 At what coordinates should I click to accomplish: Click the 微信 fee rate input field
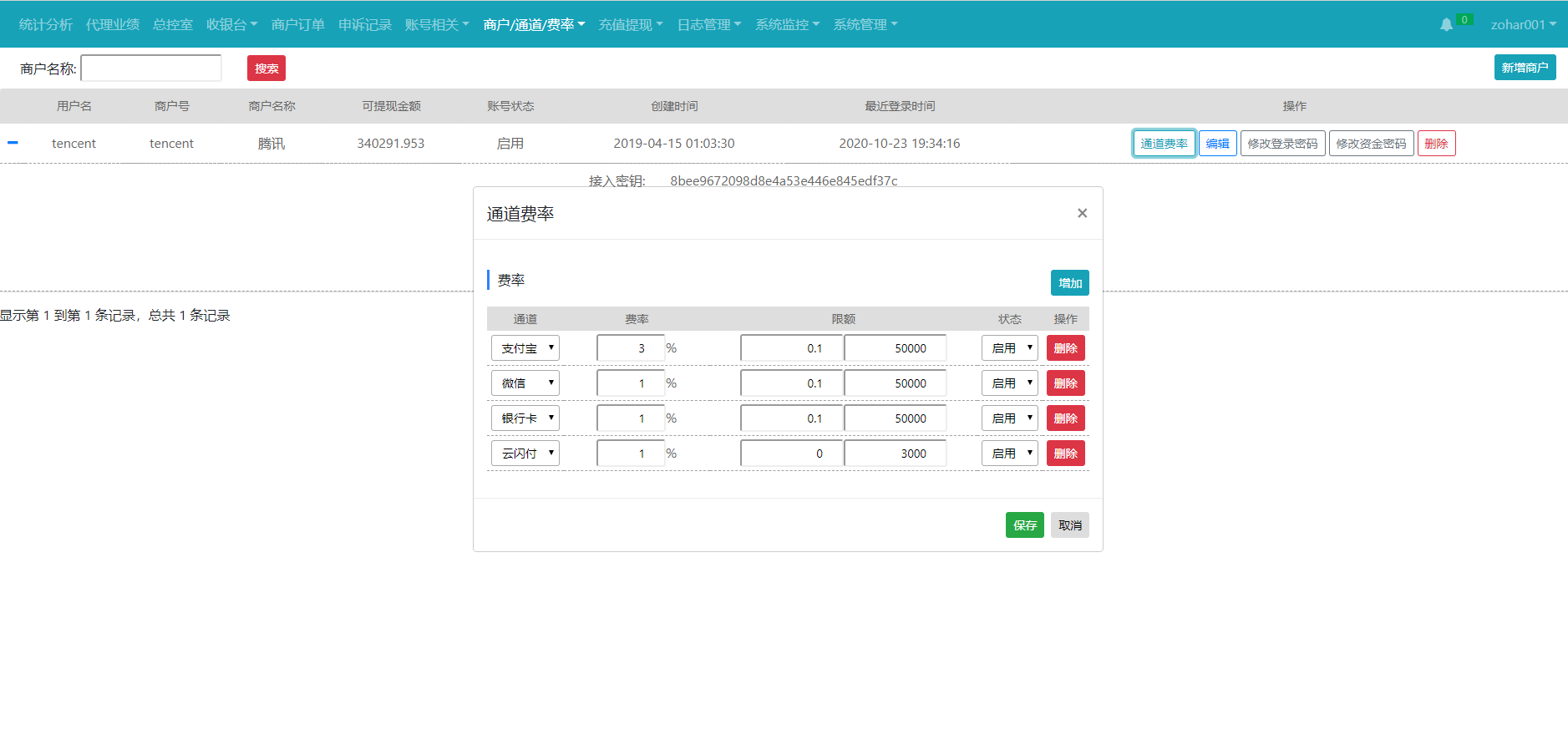tap(631, 383)
